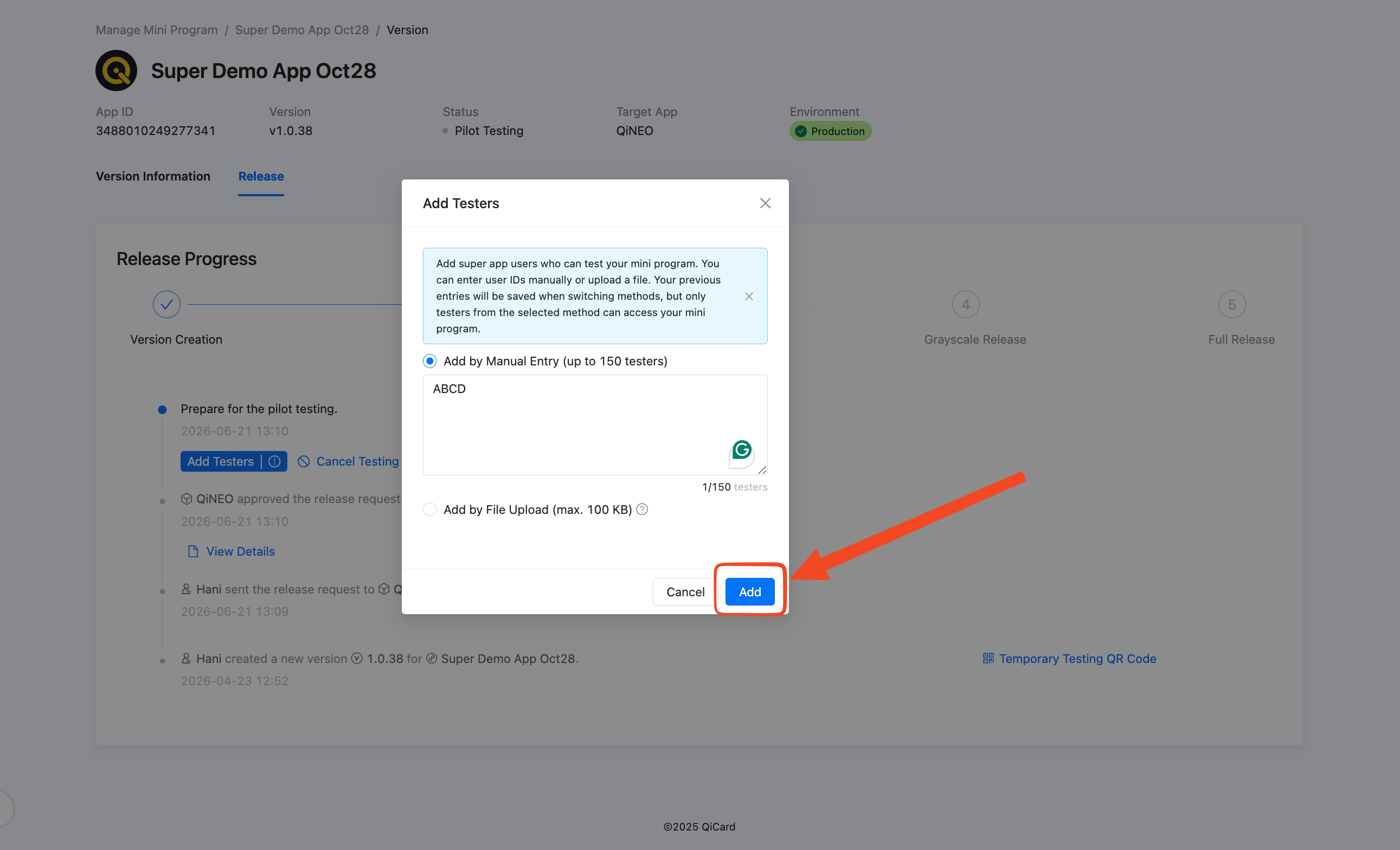Click the Production environment badge
Image resolution: width=1400 pixels, height=850 pixels.
[x=830, y=131]
